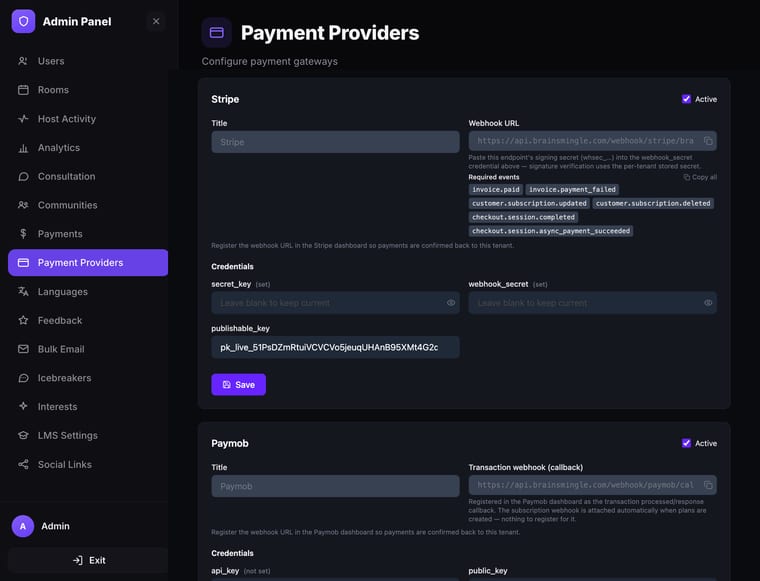Screen dimensions: 760x581
Task: Open the Users section
Action: [88, 61]
